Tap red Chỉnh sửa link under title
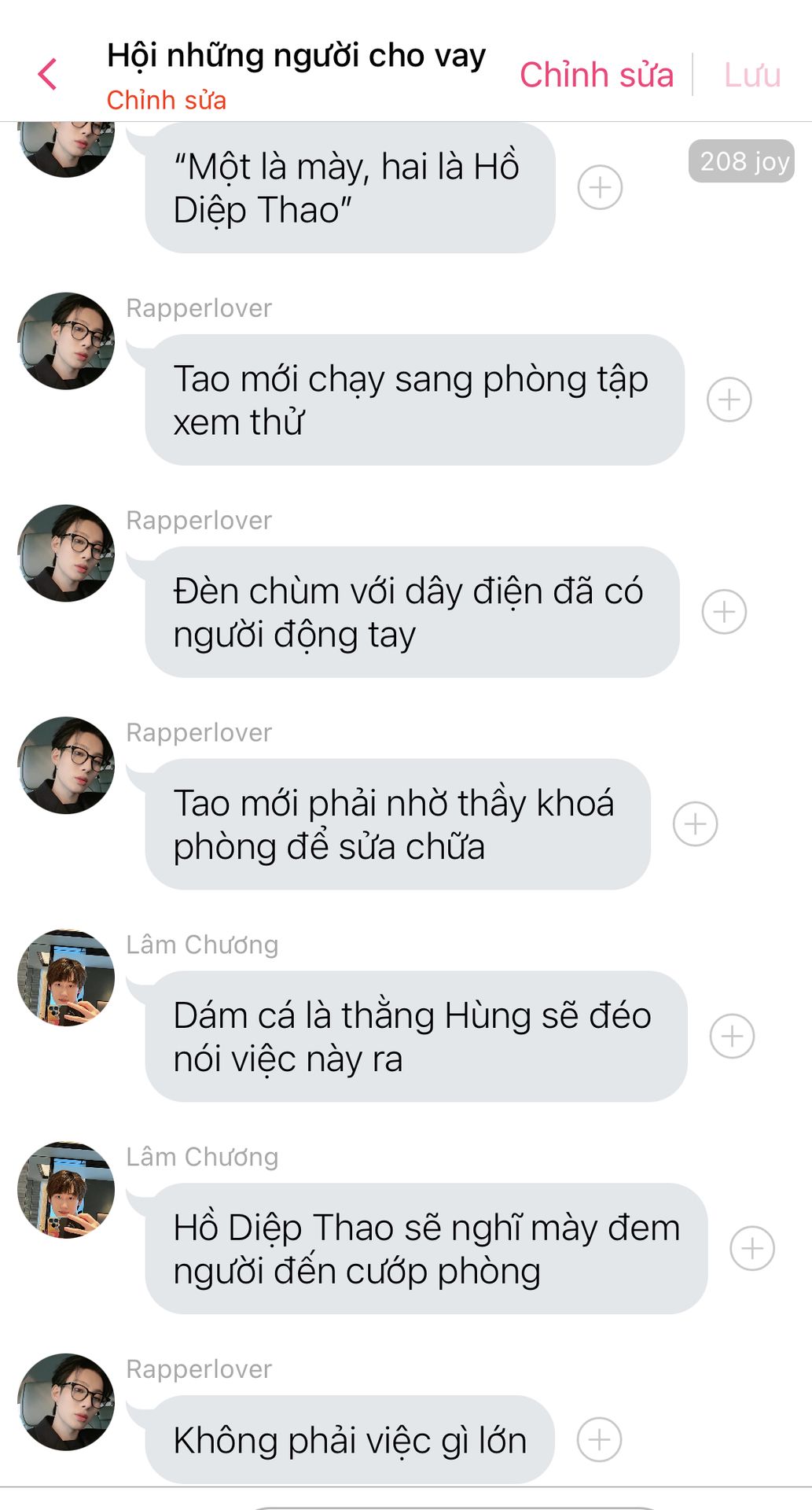812x1510 pixels. 167,101
